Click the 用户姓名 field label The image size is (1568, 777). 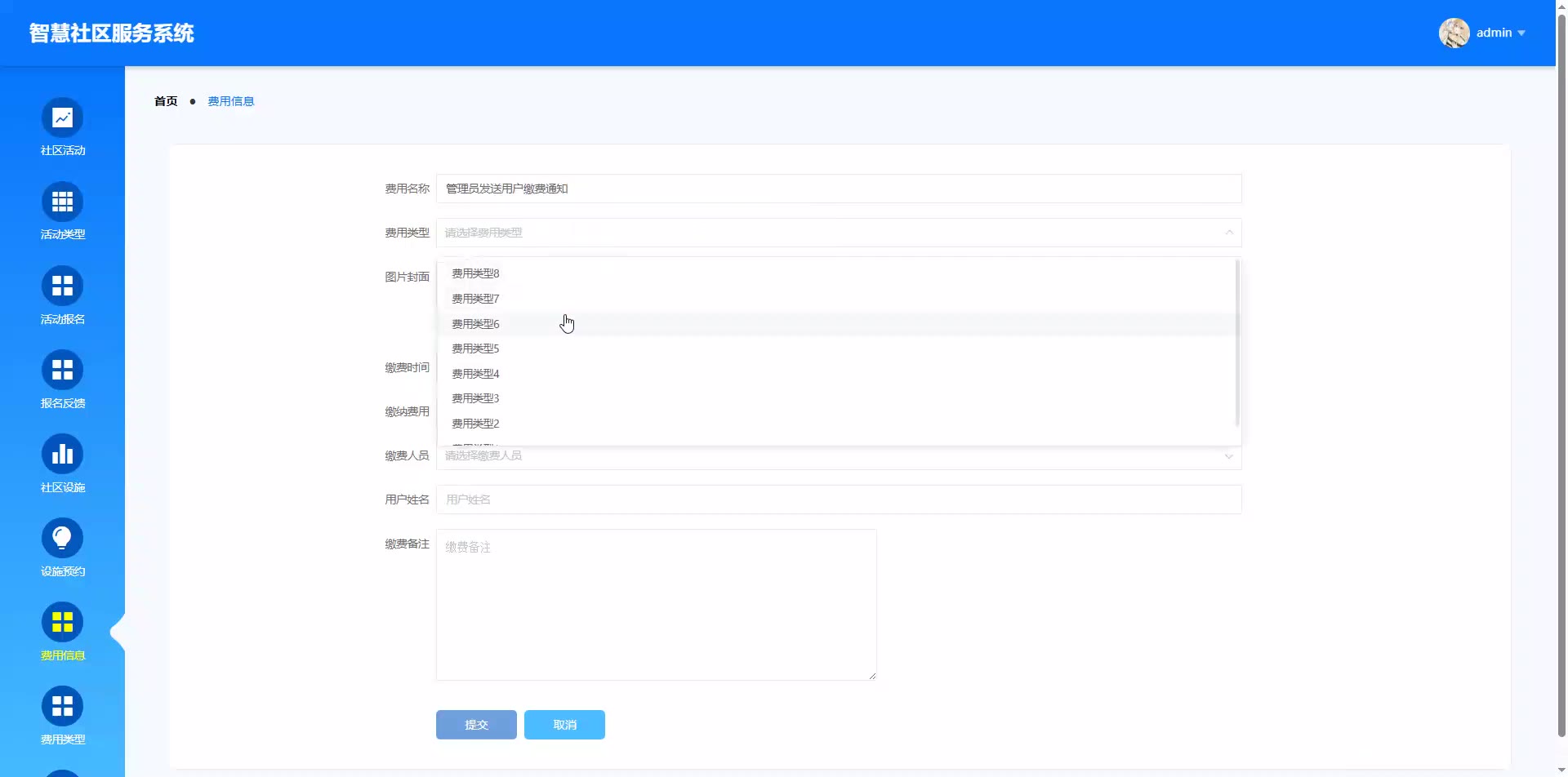pyautogui.click(x=407, y=499)
